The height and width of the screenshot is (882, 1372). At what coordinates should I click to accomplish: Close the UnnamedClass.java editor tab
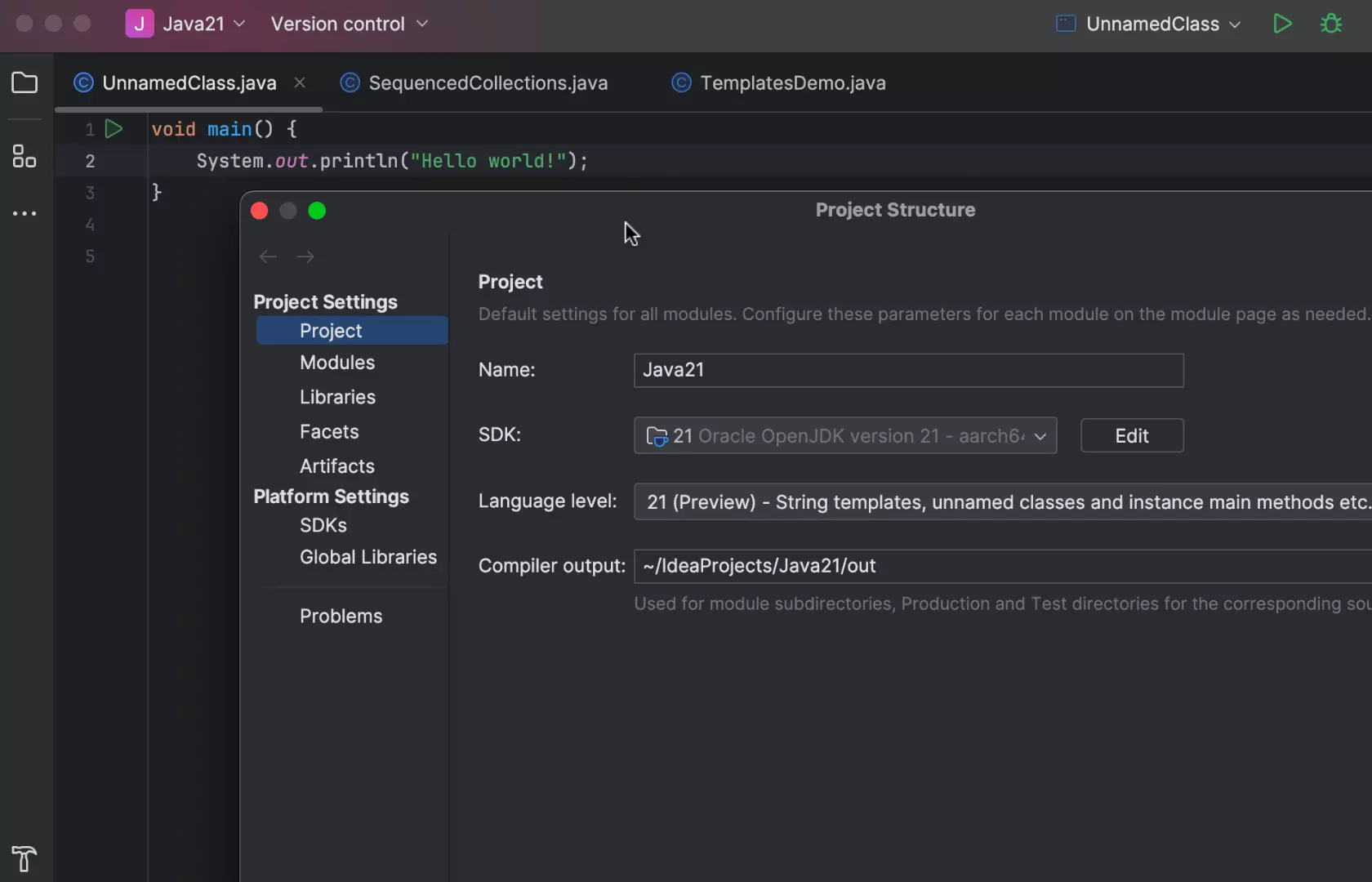pyautogui.click(x=300, y=82)
